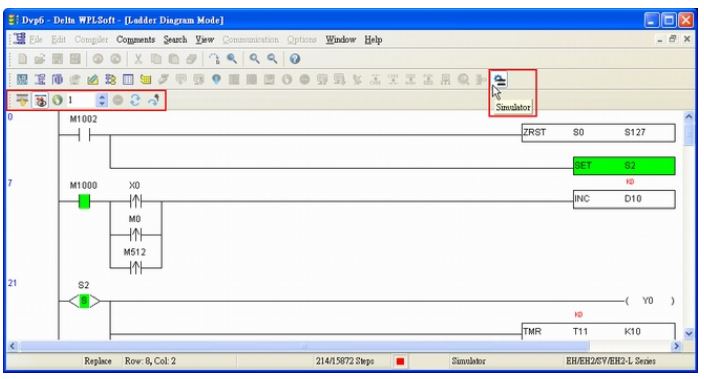This screenshot has width=704, height=379.
Task: Click the step-arrow icon after refresh
Action: tap(154, 100)
